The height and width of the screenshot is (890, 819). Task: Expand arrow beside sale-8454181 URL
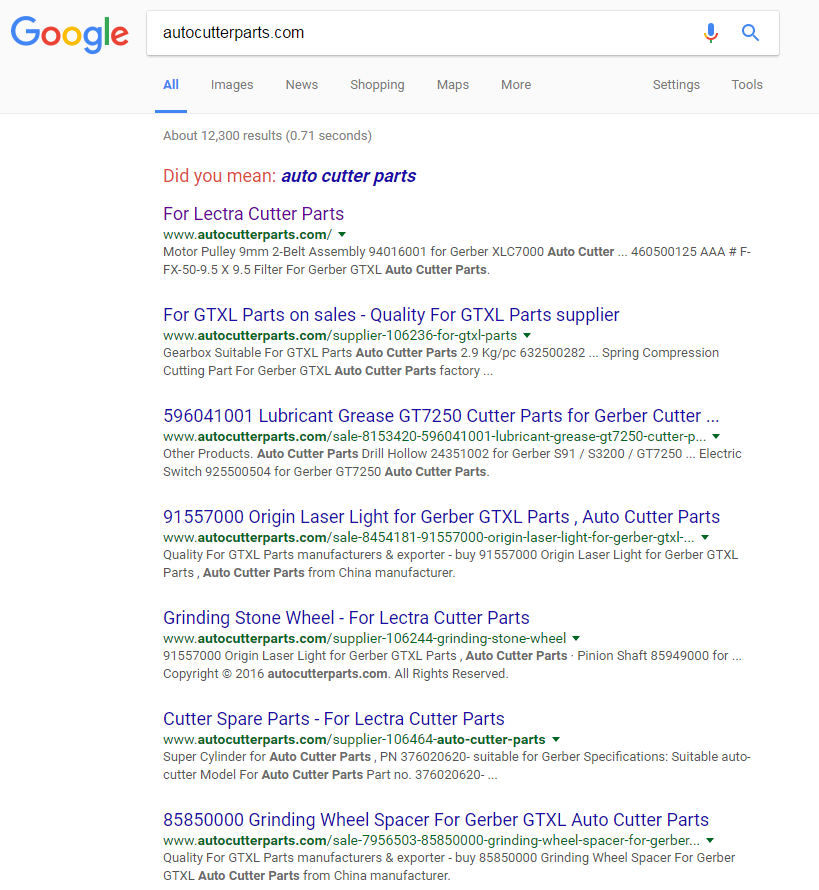pyautogui.click(x=705, y=538)
